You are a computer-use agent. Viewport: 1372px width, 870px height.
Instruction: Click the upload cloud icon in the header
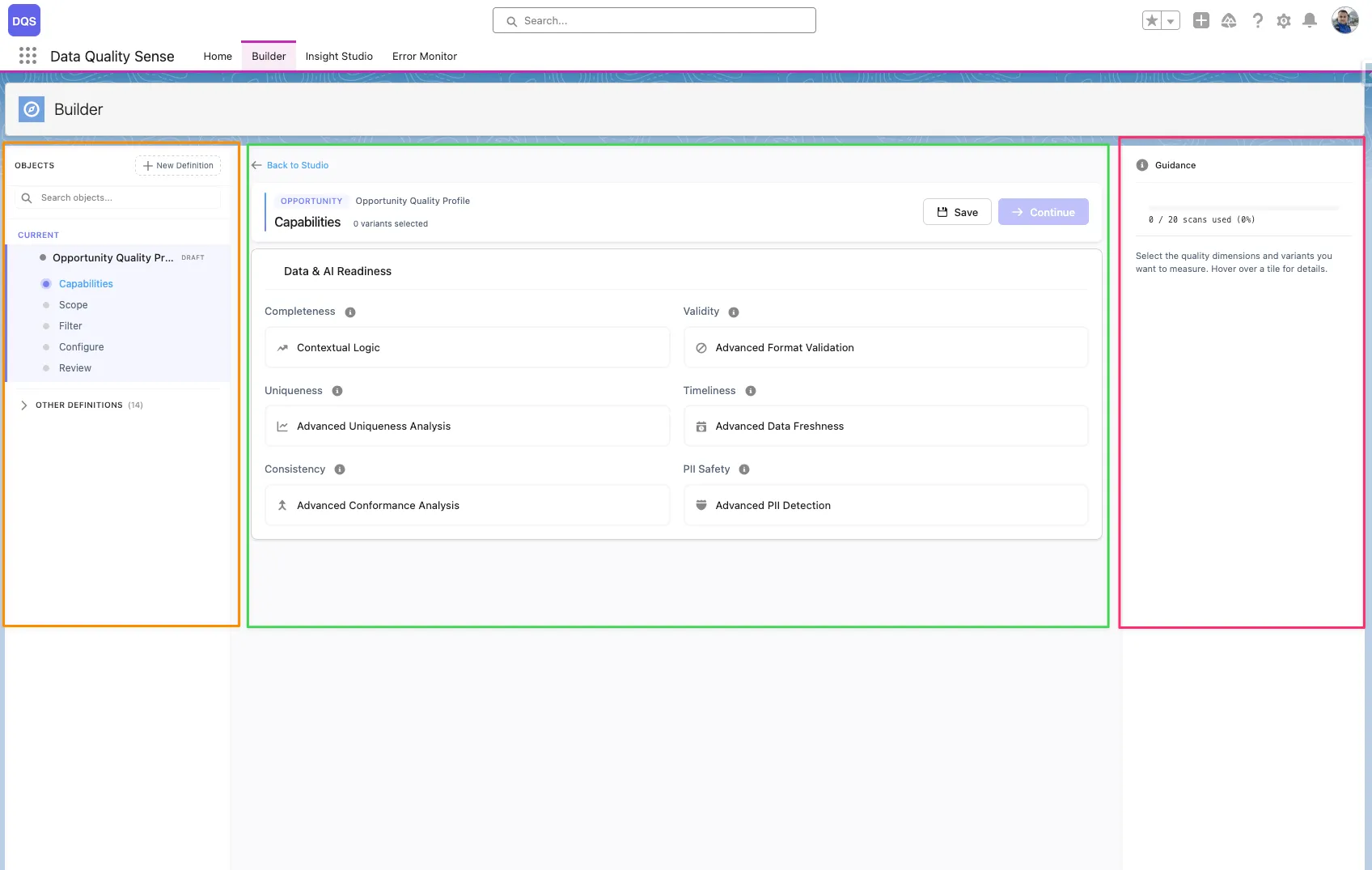(1229, 20)
